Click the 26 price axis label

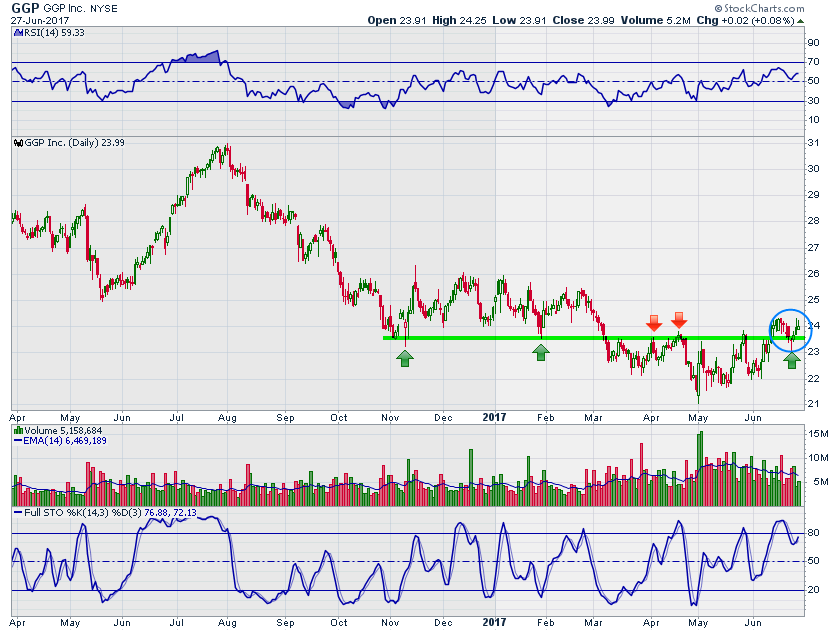pyautogui.click(x=813, y=273)
